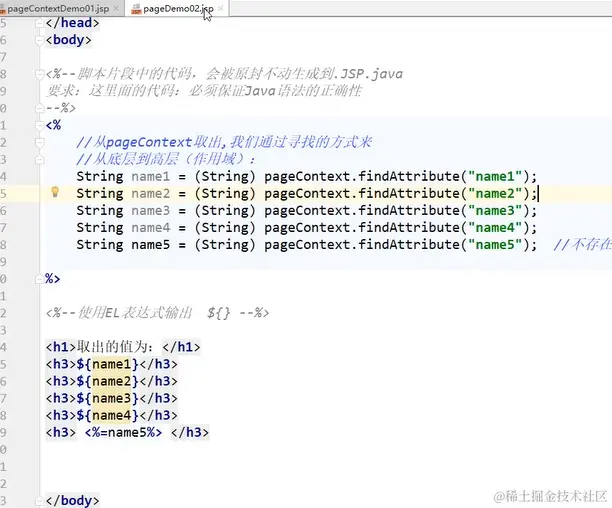Screen dimensions: 612x508
Task: Click ${name4} EL expression in h3 tag
Action: 108,416
